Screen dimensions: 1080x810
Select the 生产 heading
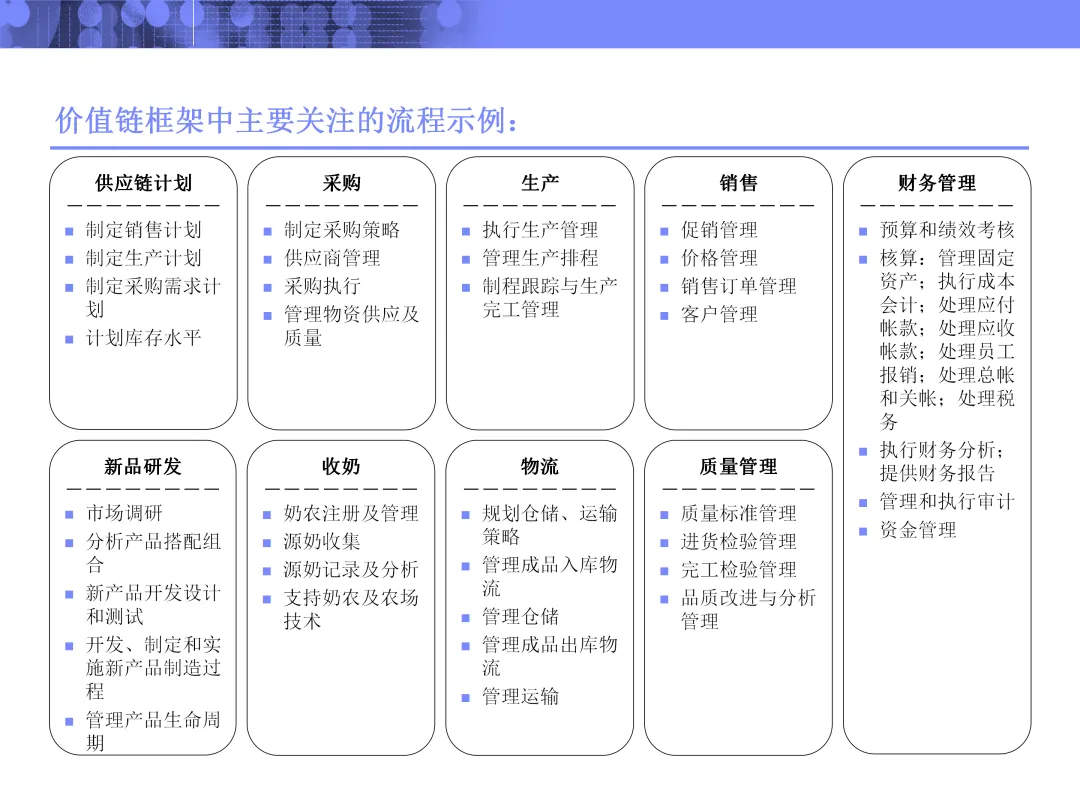click(x=540, y=183)
